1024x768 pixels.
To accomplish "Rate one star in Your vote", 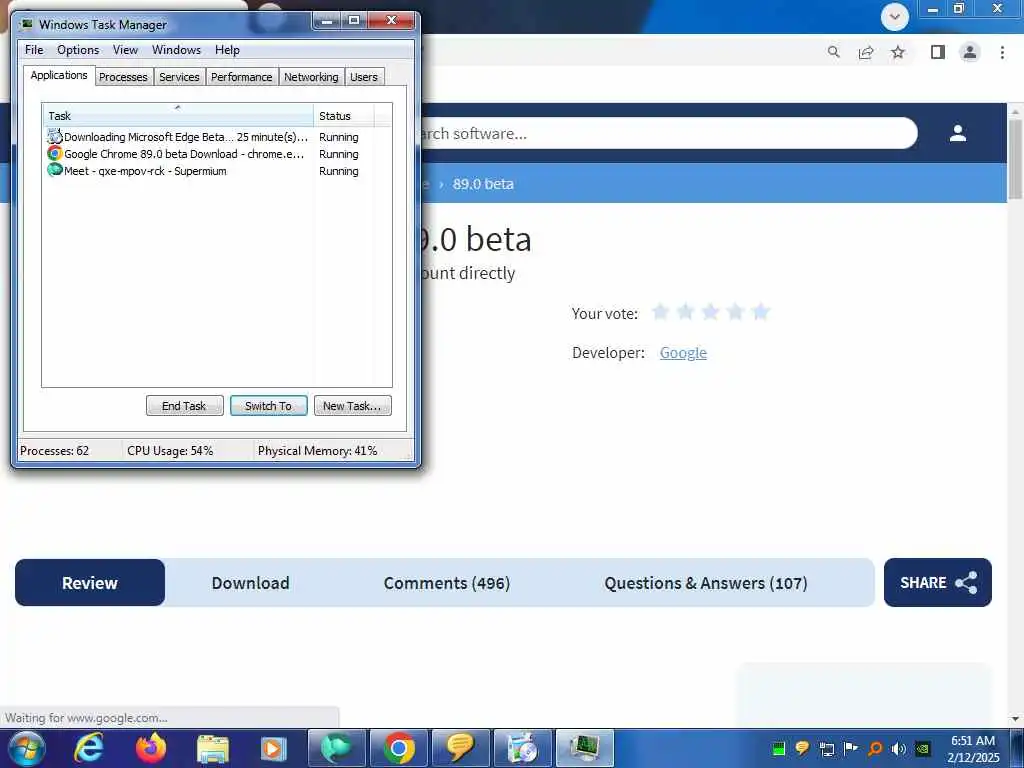I will coord(660,312).
